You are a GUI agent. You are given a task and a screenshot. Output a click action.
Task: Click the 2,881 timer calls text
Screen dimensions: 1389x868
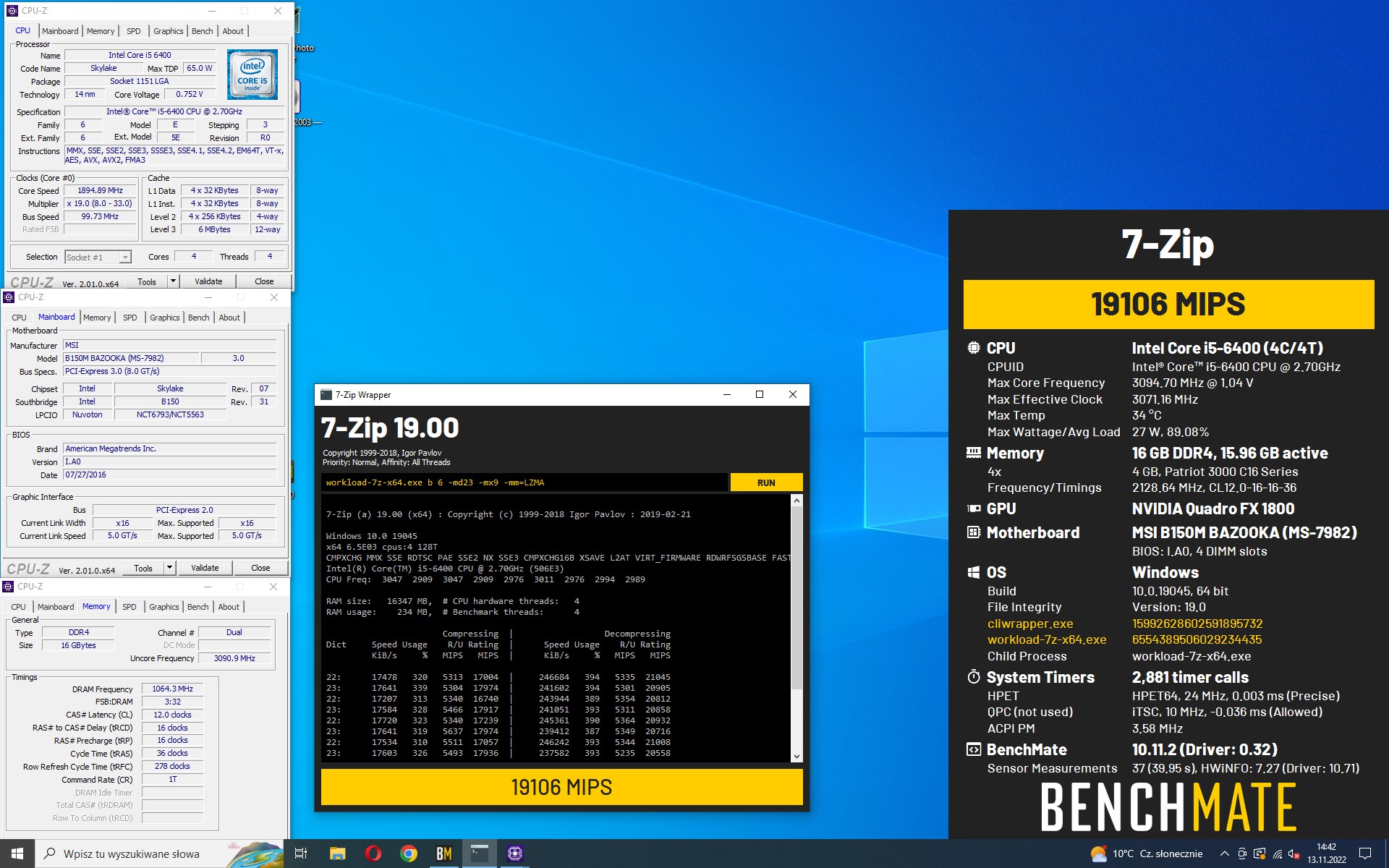tap(1190, 677)
